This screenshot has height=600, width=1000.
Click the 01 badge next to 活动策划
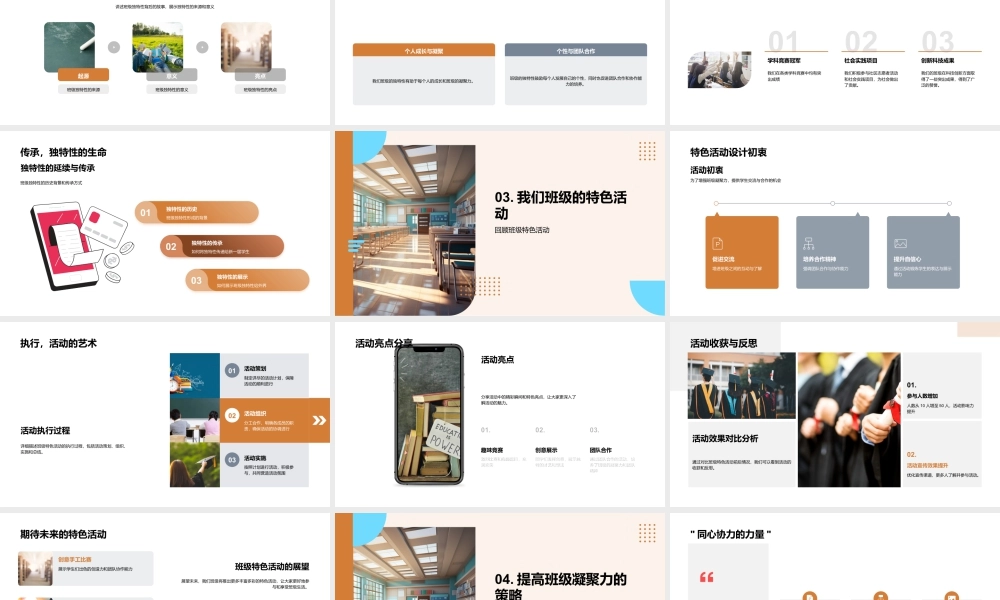[x=232, y=370]
